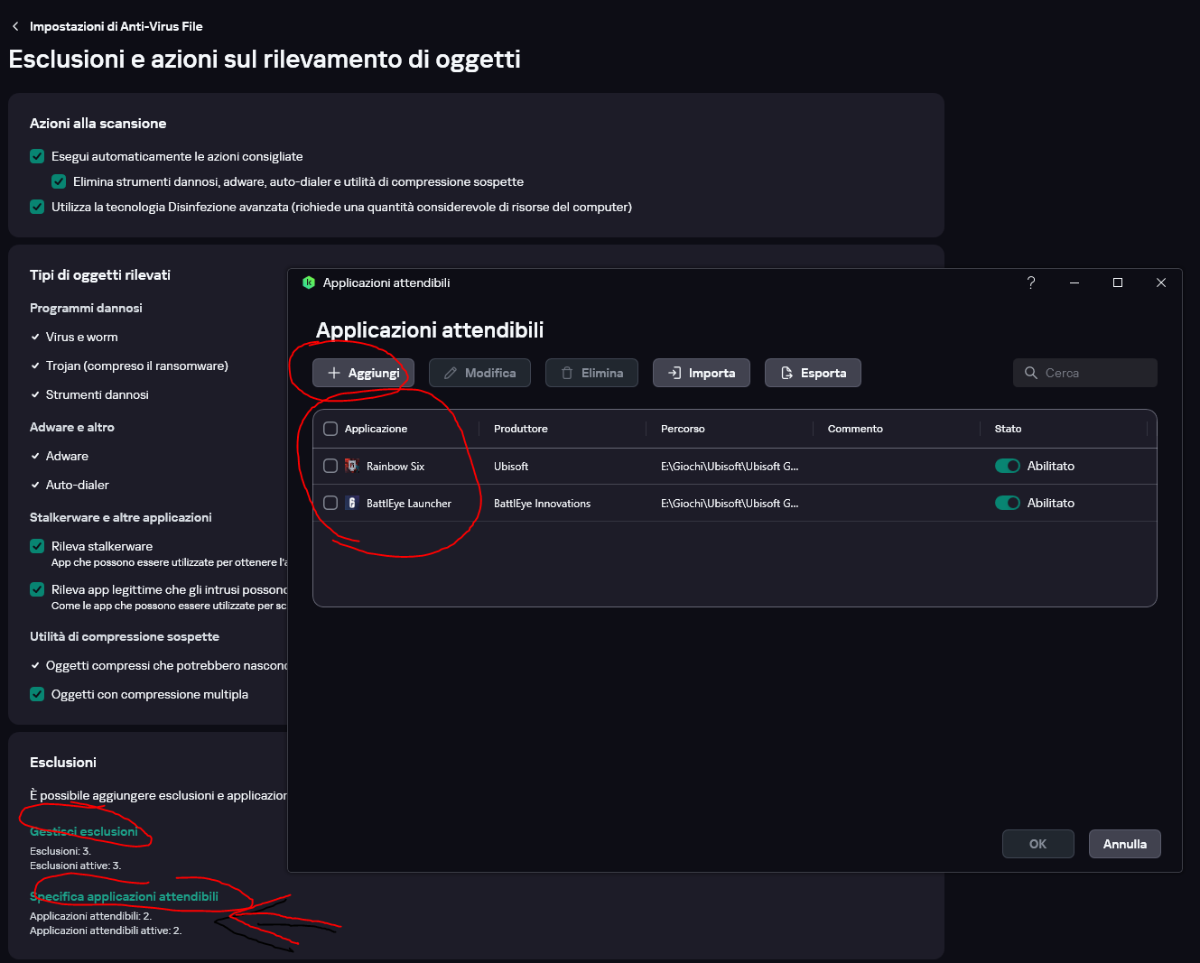The width and height of the screenshot is (1200, 963).
Task: Tick the Rainbow Six row checkbox
Action: 331,466
